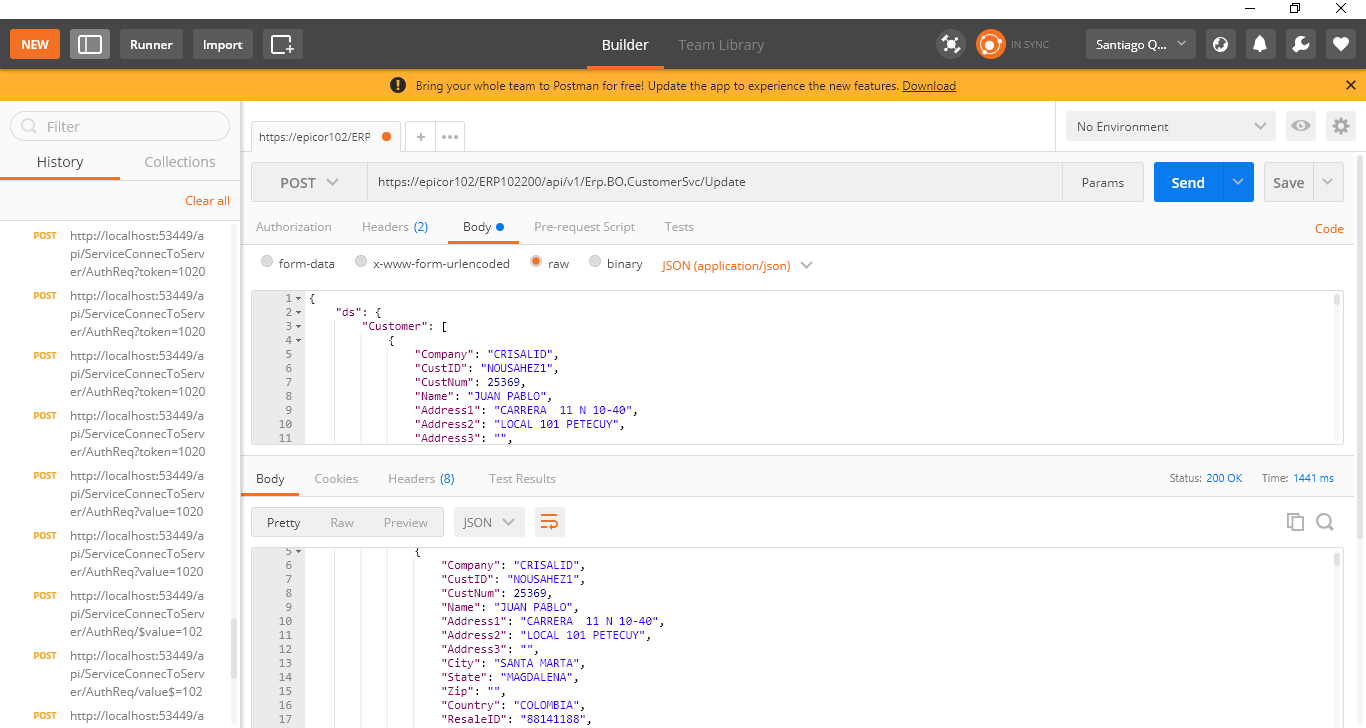Click the Import button
This screenshot has width=1366, height=728.
coord(222,44)
